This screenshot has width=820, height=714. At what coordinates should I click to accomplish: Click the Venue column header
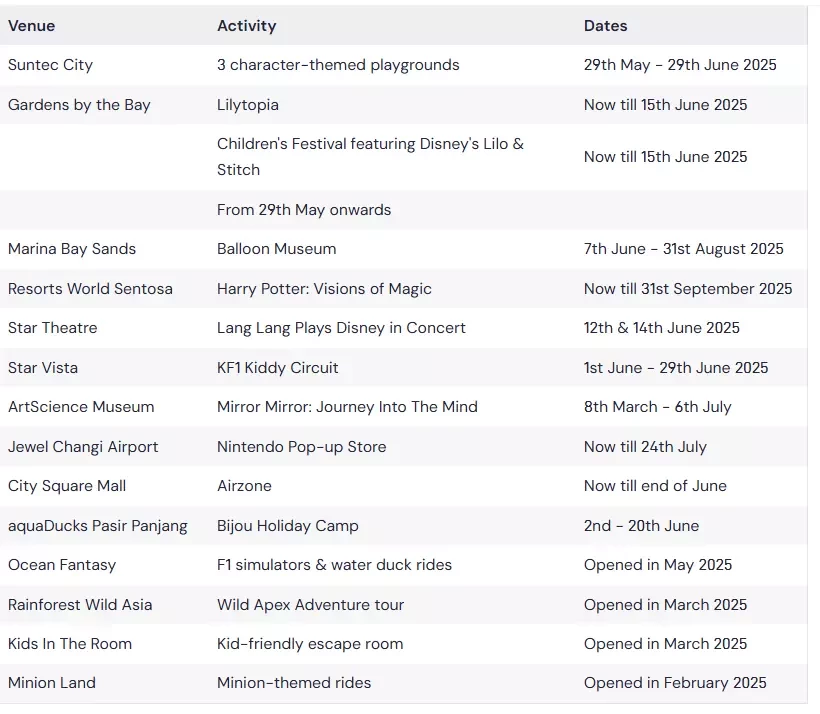(x=31, y=26)
